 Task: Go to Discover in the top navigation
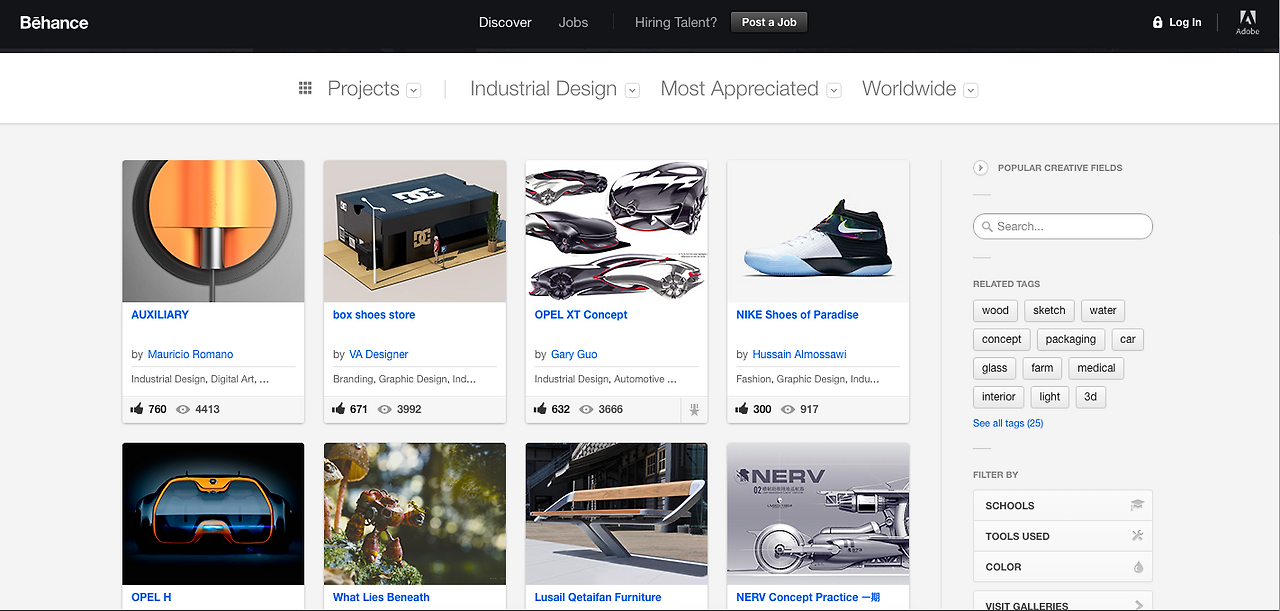coord(505,22)
